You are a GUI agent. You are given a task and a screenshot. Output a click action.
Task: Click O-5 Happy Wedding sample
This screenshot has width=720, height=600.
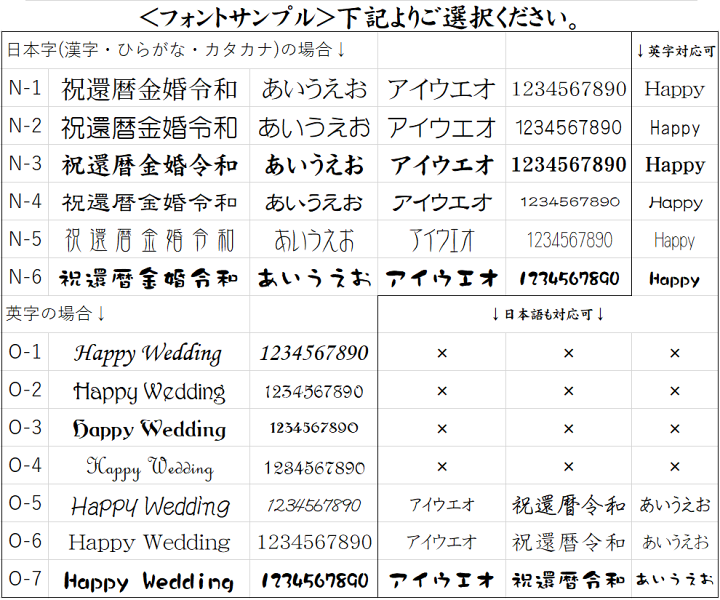pos(151,506)
